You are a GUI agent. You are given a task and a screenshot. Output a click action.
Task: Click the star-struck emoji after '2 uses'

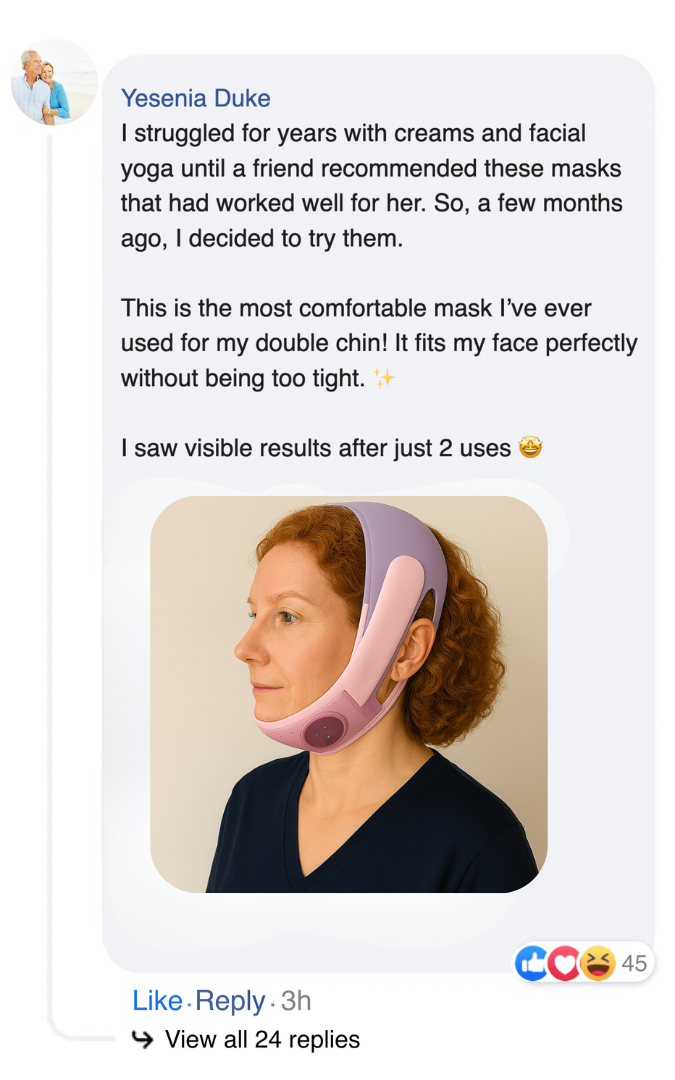[x=530, y=449]
